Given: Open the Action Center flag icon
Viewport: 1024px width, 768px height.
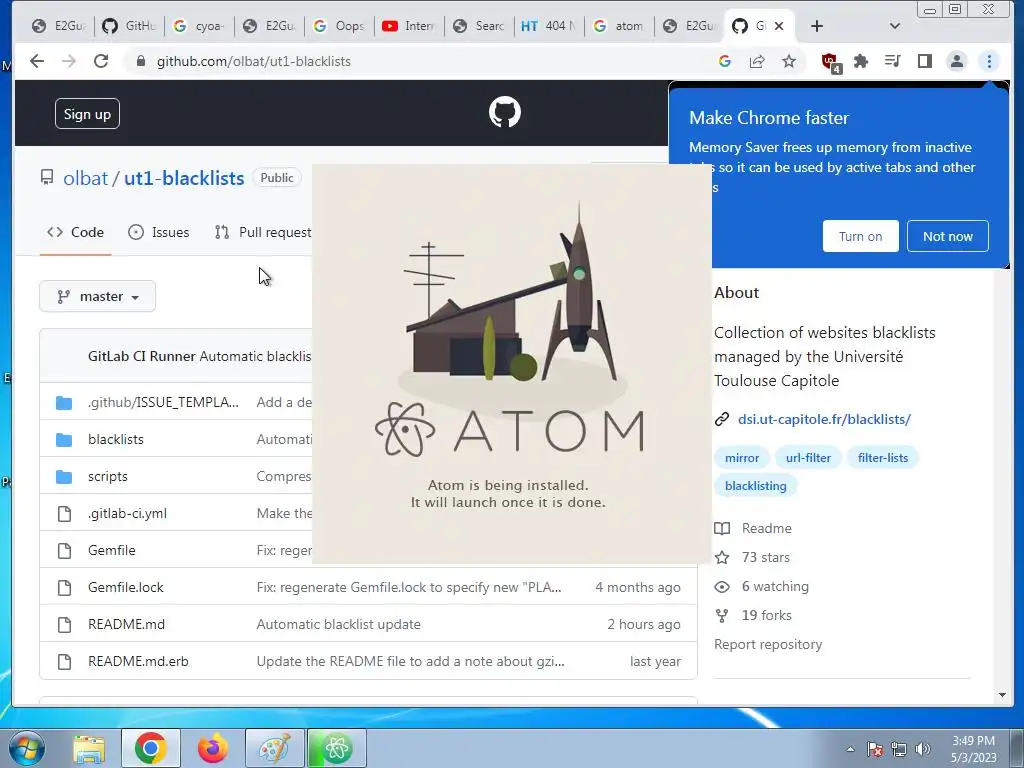Looking at the screenshot, I should (874, 749).
